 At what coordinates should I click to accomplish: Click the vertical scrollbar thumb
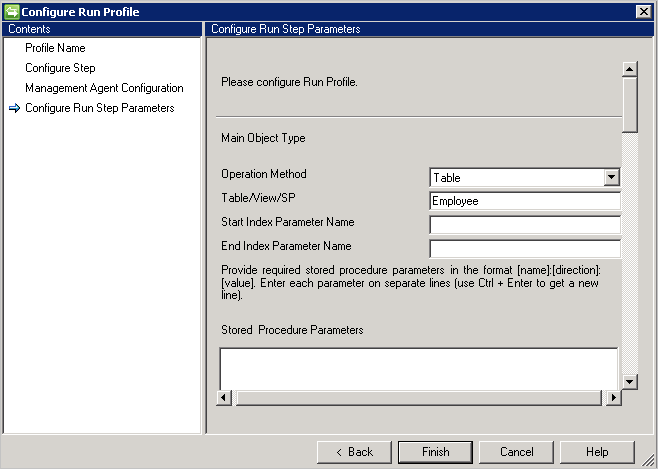[x=629, y=105]
